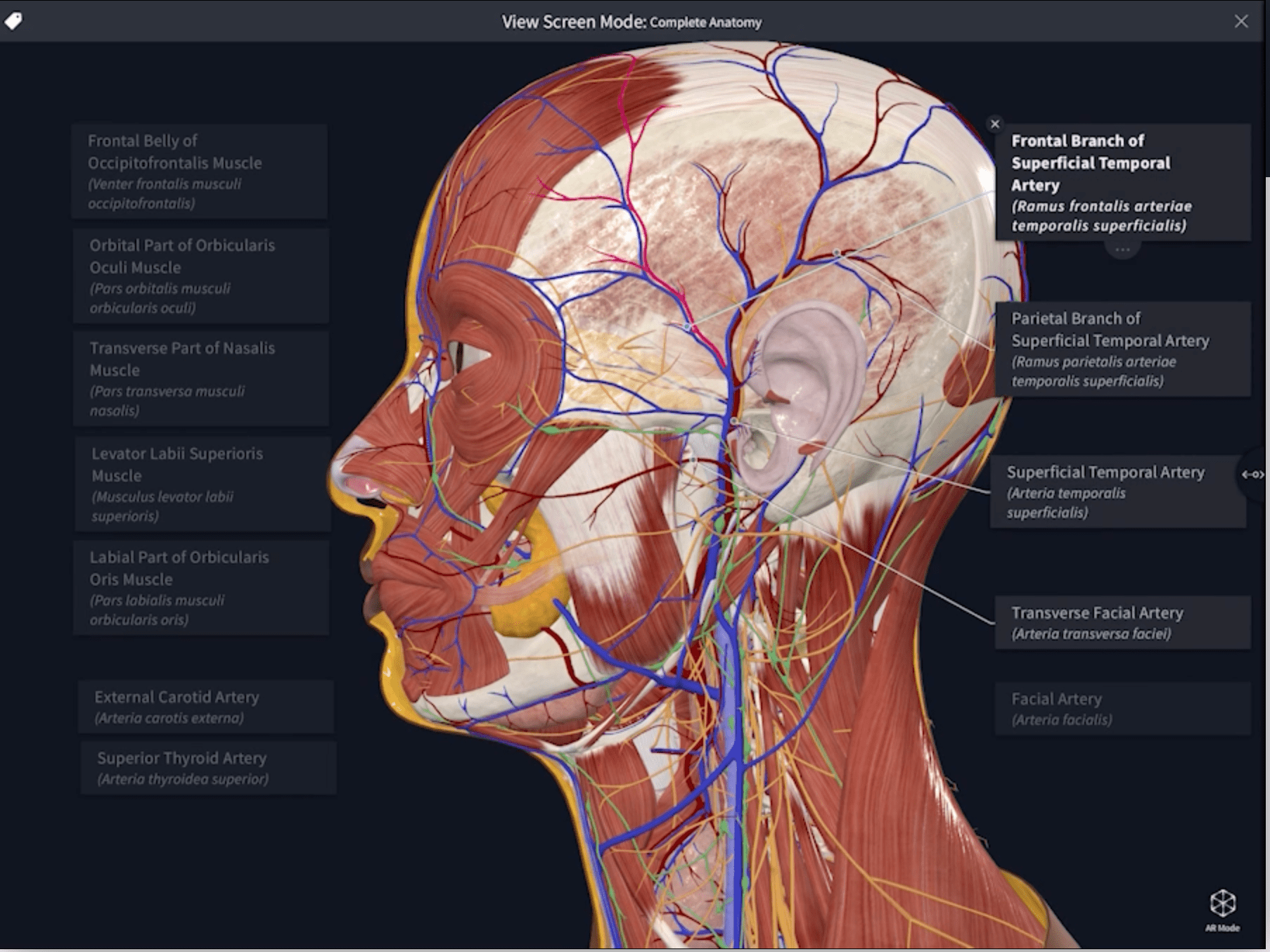Select Parietal Branch of Superficial Temporal Artery label
The width and height of the screenshot is (1270, 952).
[x=1123, y=349]
